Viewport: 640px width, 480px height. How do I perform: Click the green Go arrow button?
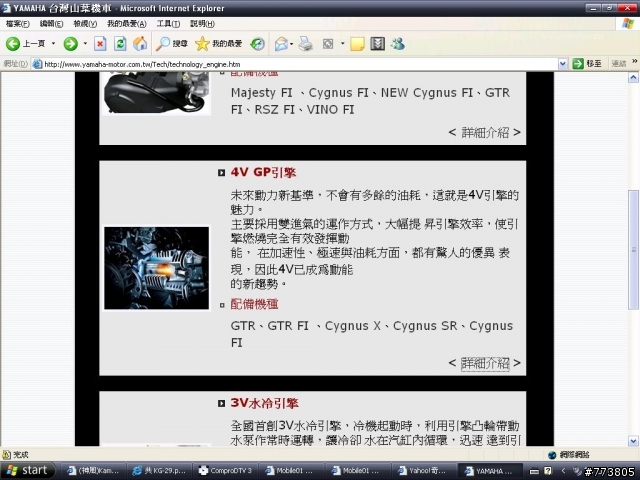(578, 64)
